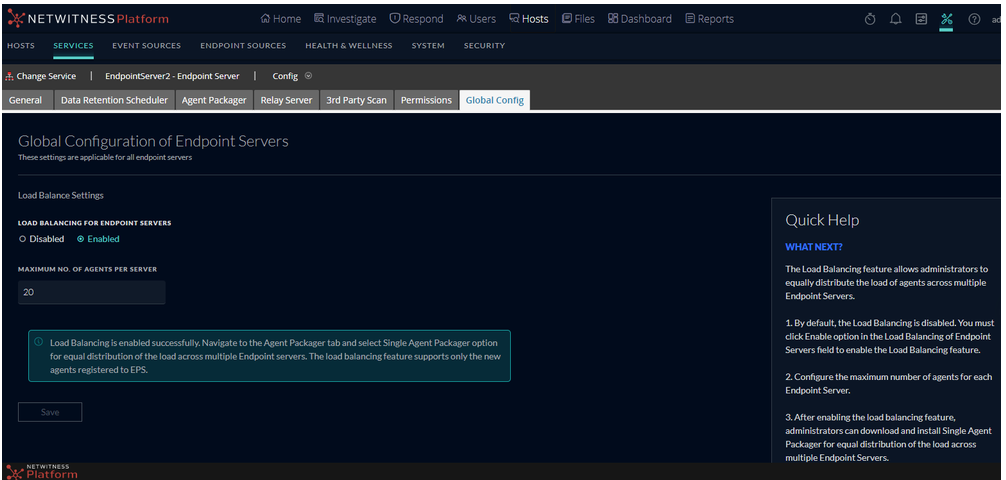Click the NetWitness Platform logo at top
Viewport: 1006px width, 480px height.
click(x=88, y=19)
